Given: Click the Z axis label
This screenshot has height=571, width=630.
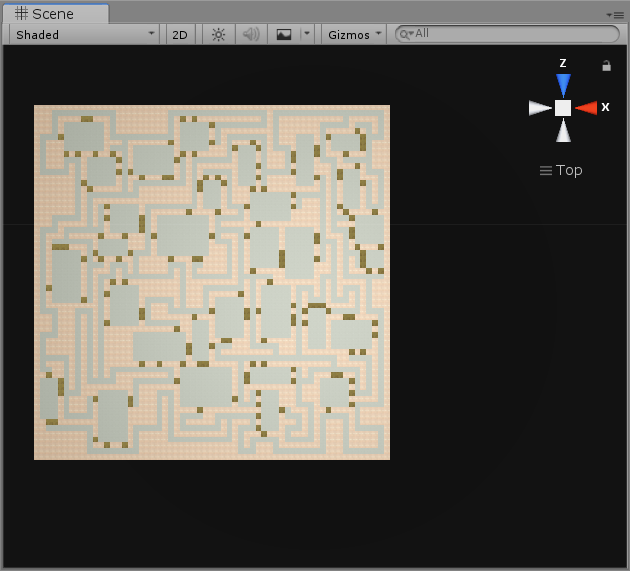Looking at the screenshot, I should click(563, 63).
